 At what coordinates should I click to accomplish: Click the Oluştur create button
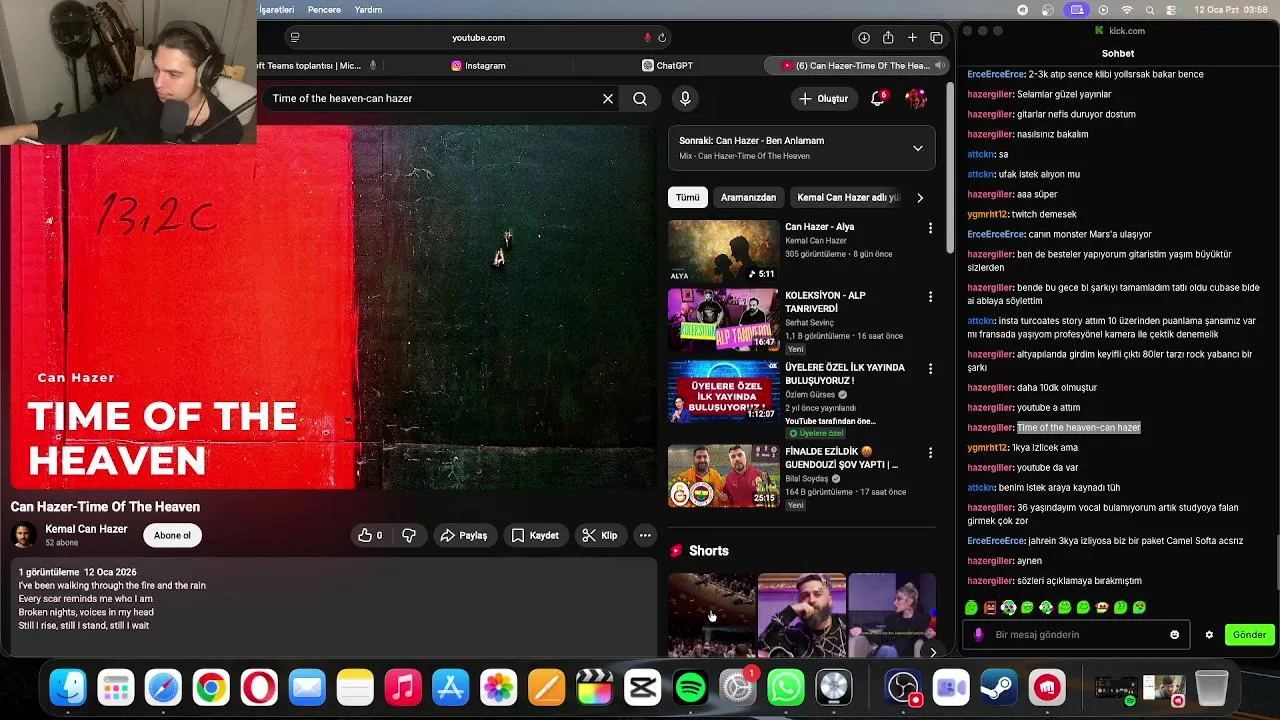(x=823, y=98)
